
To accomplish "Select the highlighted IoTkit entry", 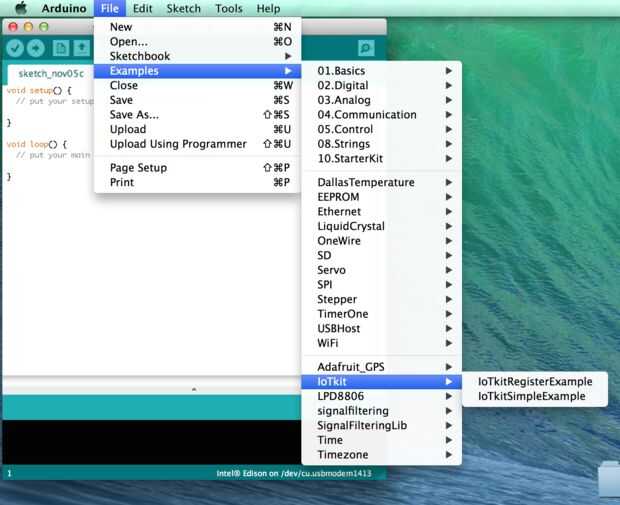I will coord(382,382).
